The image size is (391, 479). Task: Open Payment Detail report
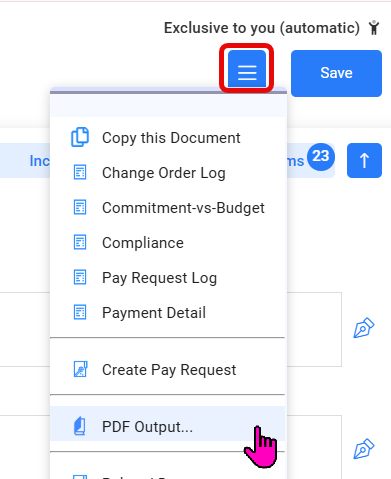168,313
